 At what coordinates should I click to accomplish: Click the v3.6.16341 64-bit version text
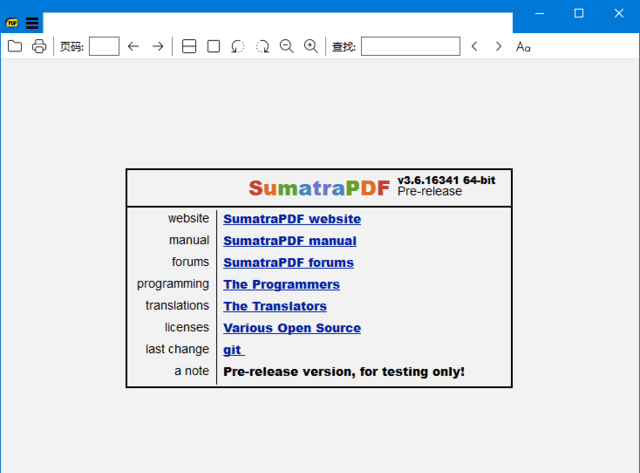click(447, 180)
